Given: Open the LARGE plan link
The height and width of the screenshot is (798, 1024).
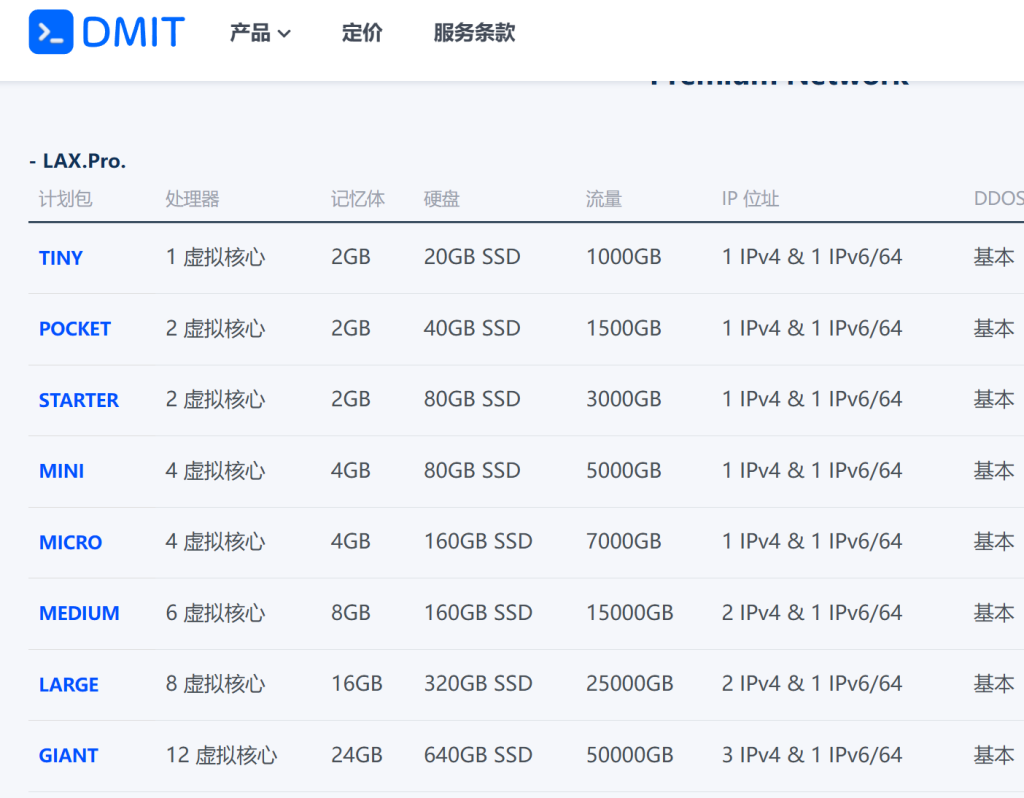Looking at the screenshot, I should click(x=69, y=684).
